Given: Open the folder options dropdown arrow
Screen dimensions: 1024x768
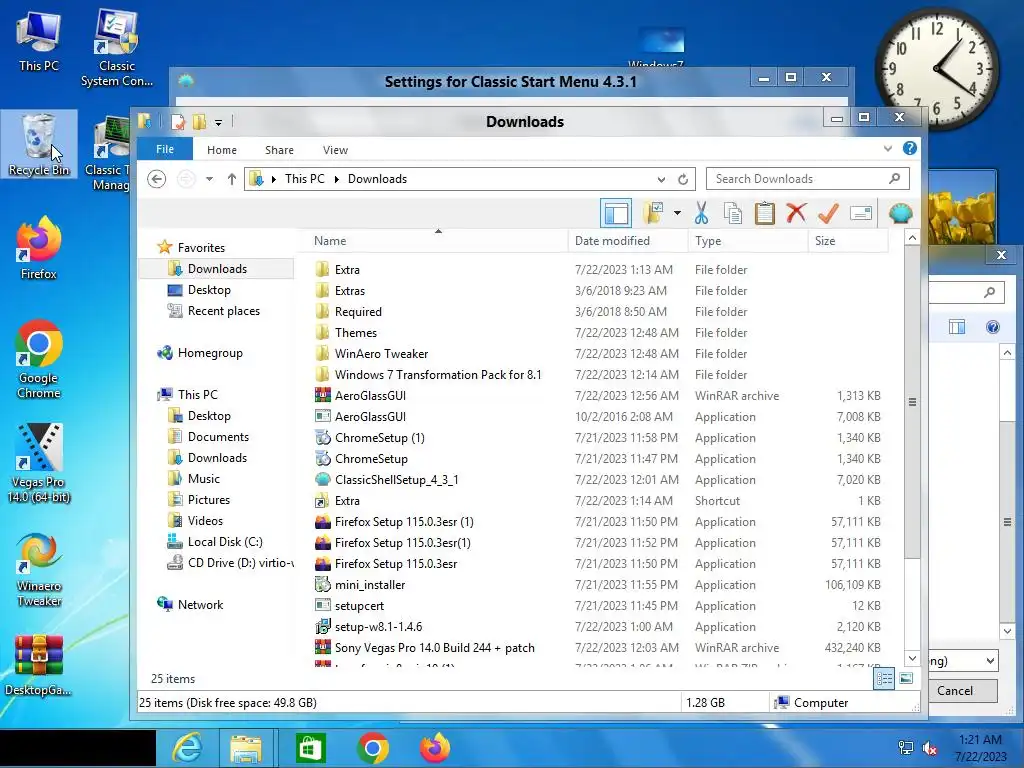Looking at the screenshot, I should coord(677,213).
